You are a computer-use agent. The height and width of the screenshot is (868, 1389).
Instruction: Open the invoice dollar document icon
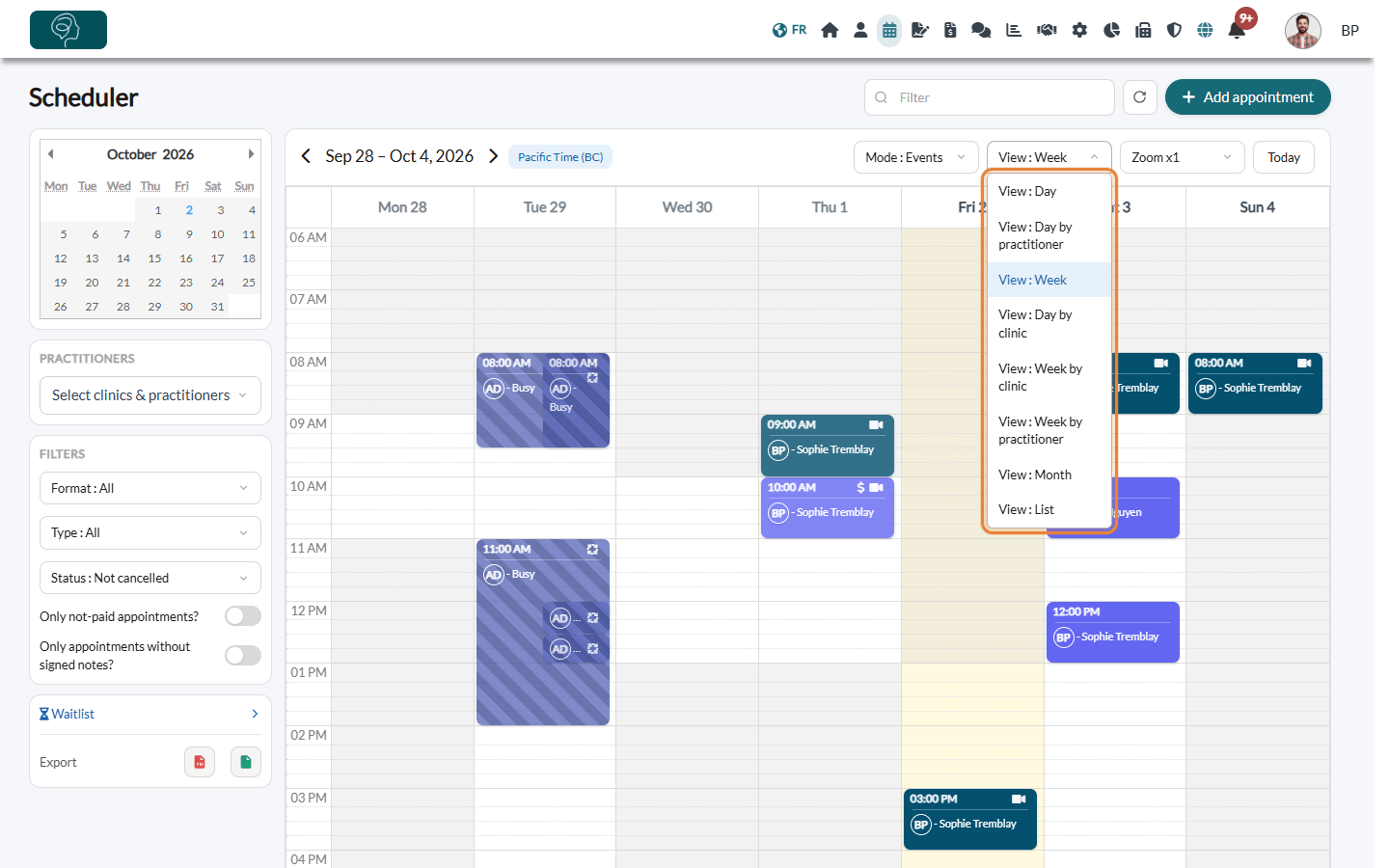tap(950, 30)
